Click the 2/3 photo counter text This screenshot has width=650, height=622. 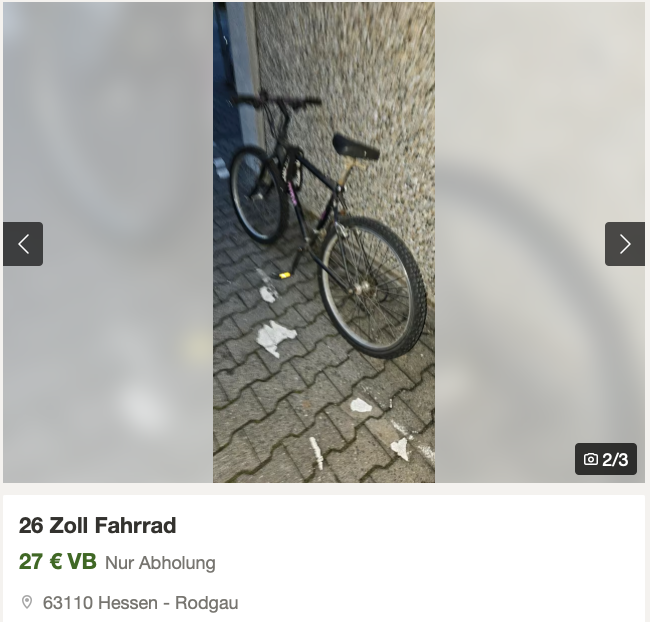(x=615, y=459)
